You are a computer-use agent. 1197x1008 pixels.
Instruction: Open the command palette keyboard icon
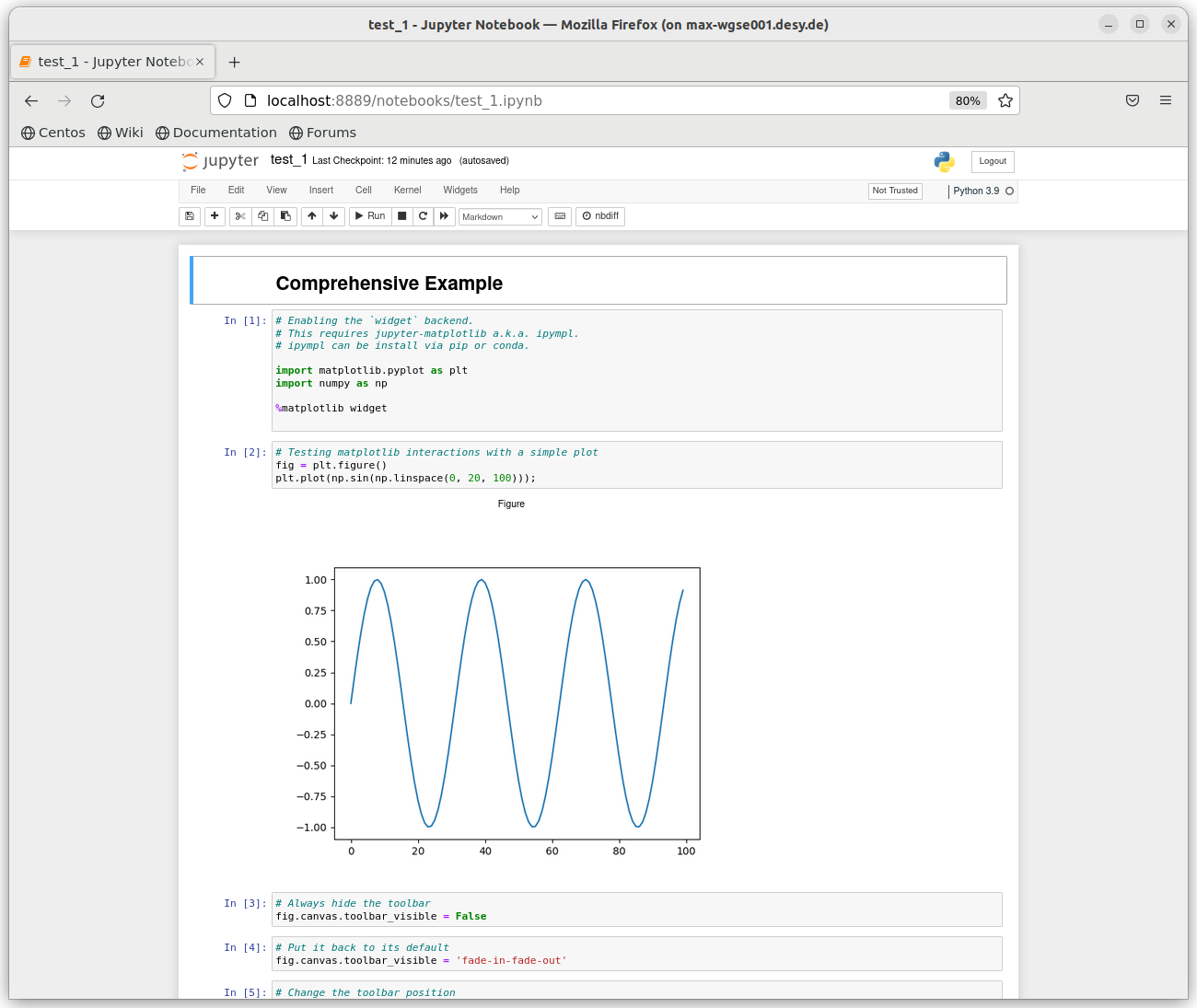(x=560, y=216)
